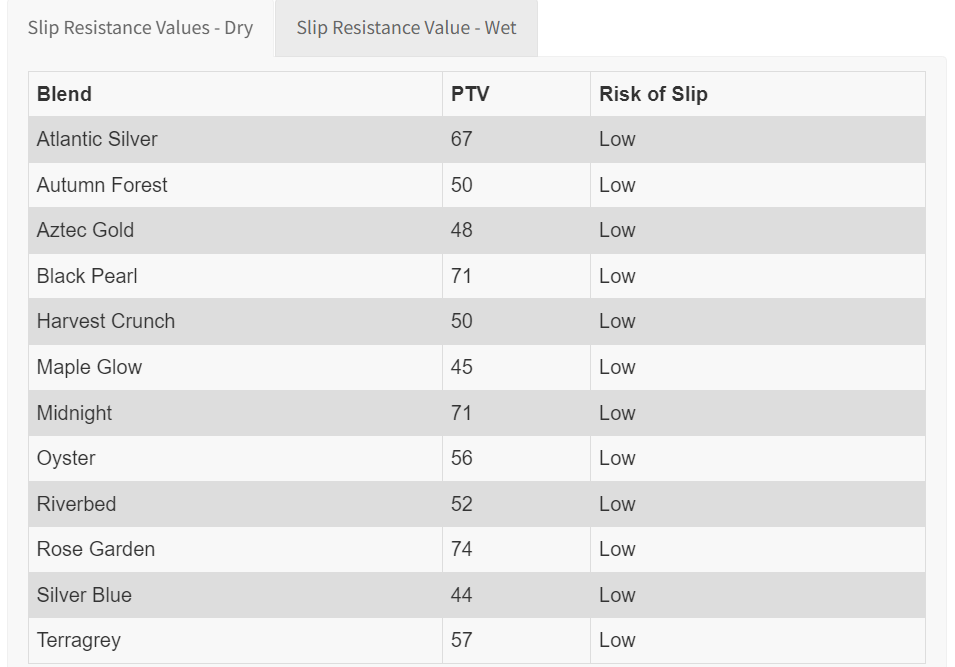The height and width of the screenshot is (667, 955).
Task: Select the Aztec Gold row label
Action: point(85,230)
